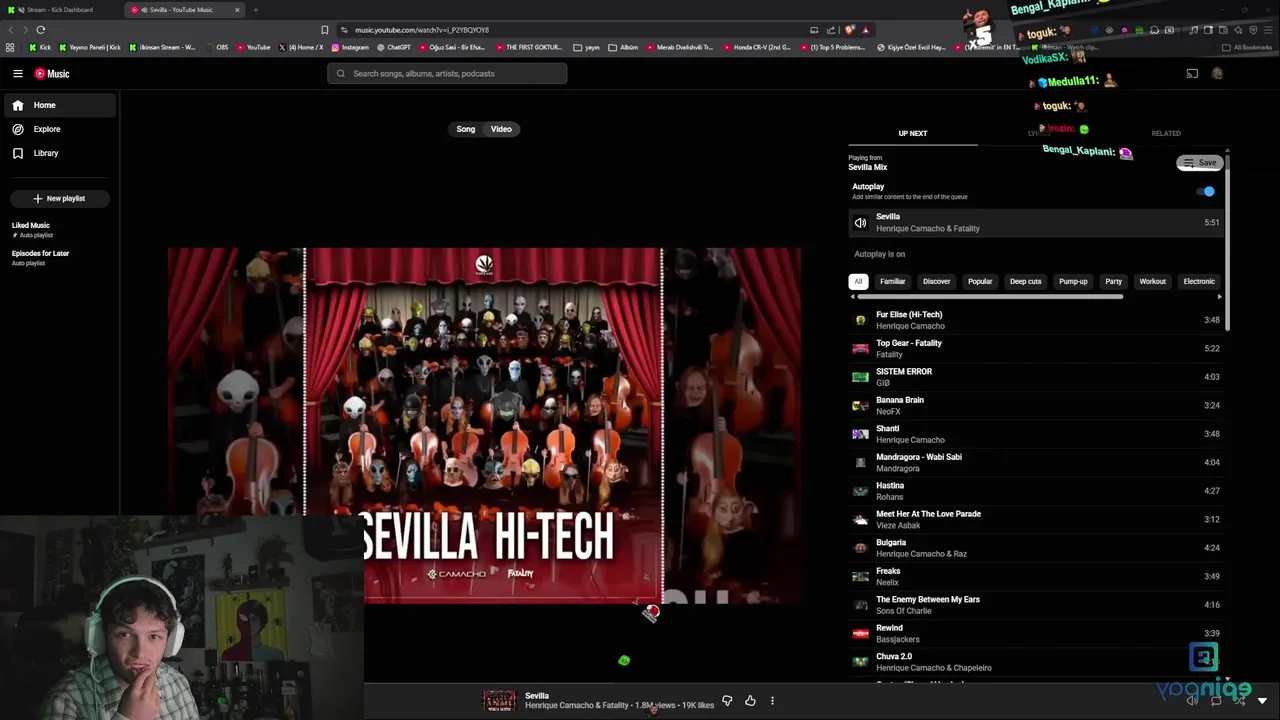
Task: Open more actions menu in player bar
Action: [x=772, y=701]
